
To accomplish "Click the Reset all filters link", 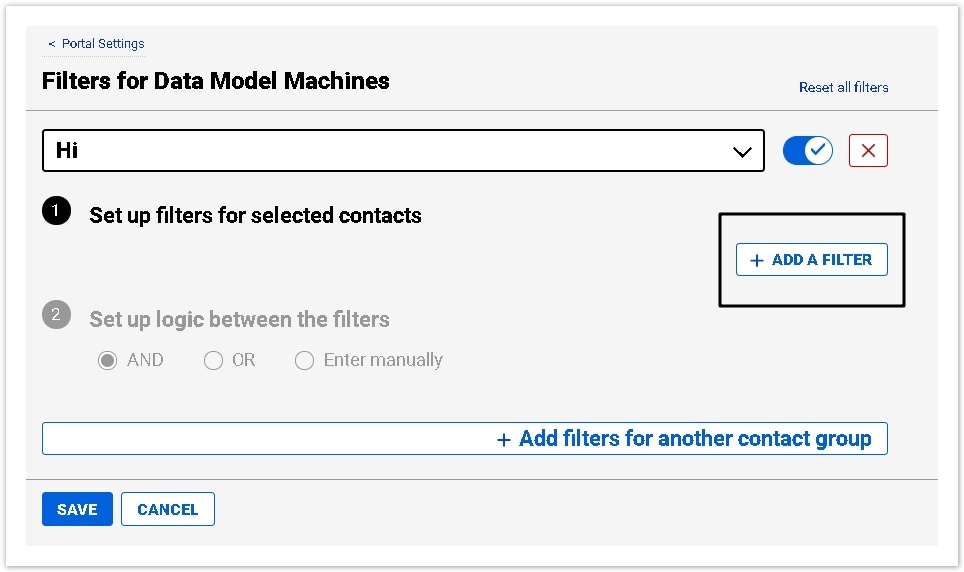I will 843,87.
